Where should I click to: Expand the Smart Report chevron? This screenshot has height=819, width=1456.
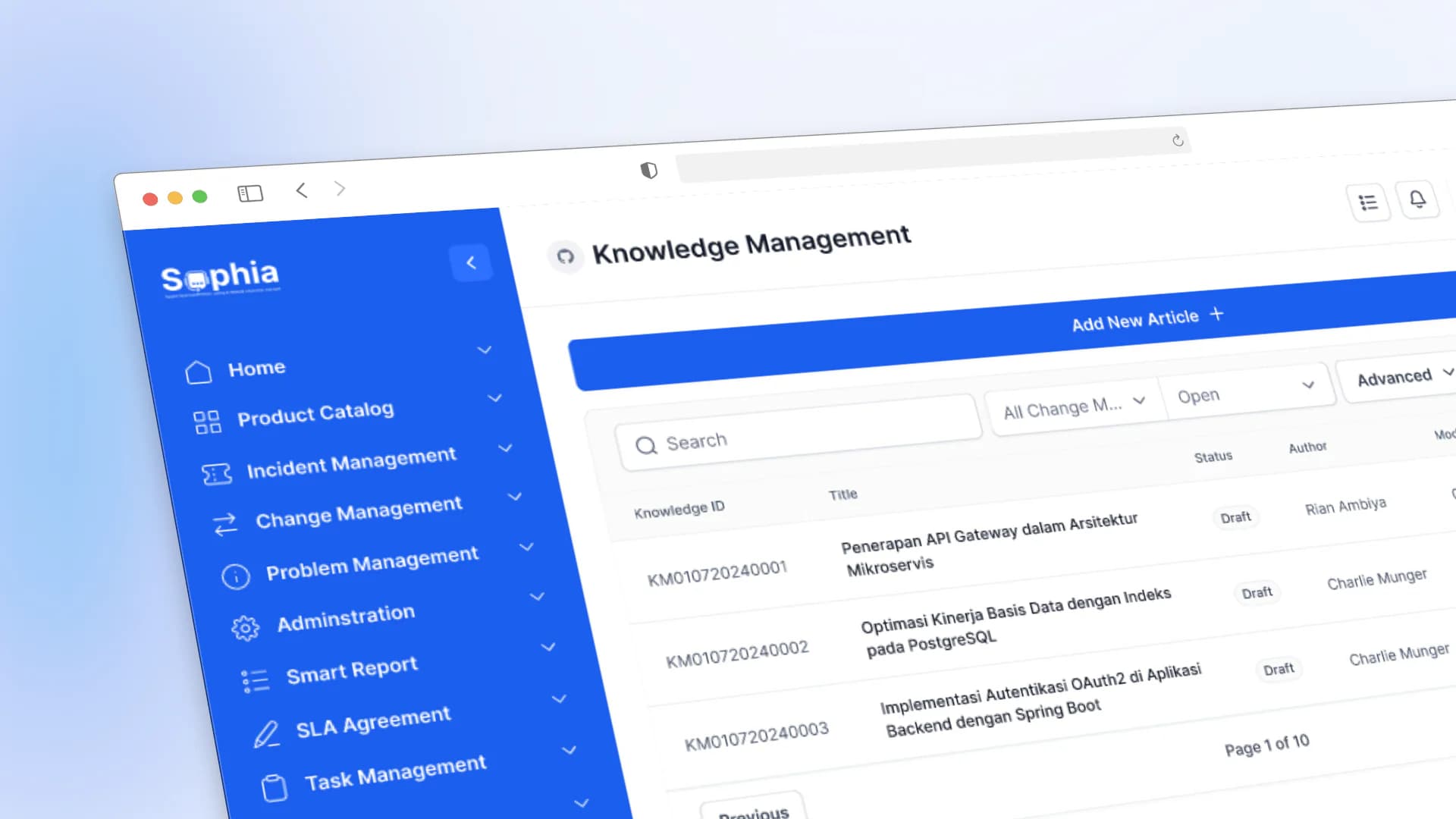[548, 647]
